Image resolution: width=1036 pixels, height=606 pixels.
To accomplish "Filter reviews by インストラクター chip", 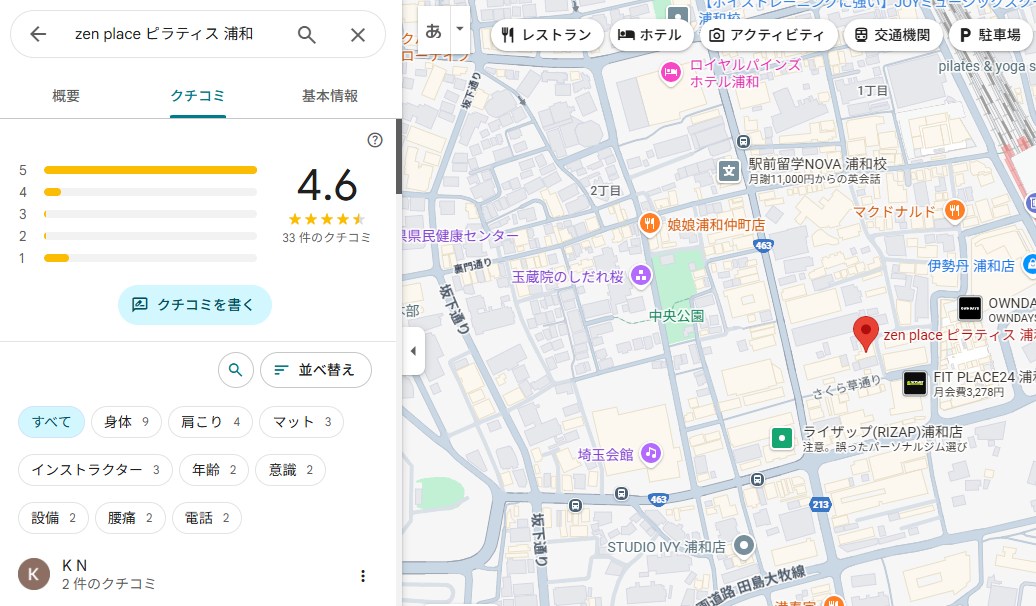I will (x=95, y=470).
